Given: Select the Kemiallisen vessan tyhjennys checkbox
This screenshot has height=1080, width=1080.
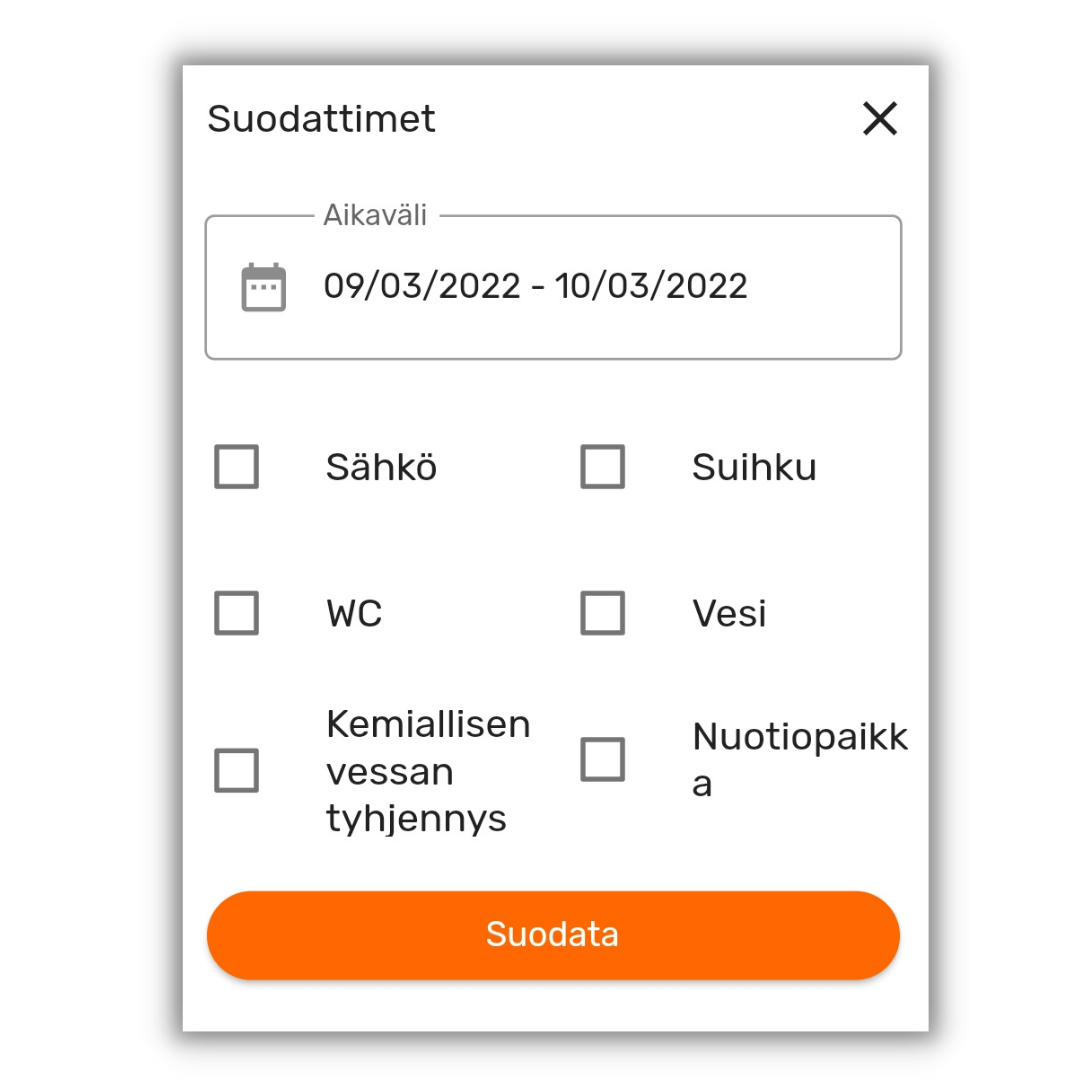Looking at the screenshot, I should pos(237,771).
